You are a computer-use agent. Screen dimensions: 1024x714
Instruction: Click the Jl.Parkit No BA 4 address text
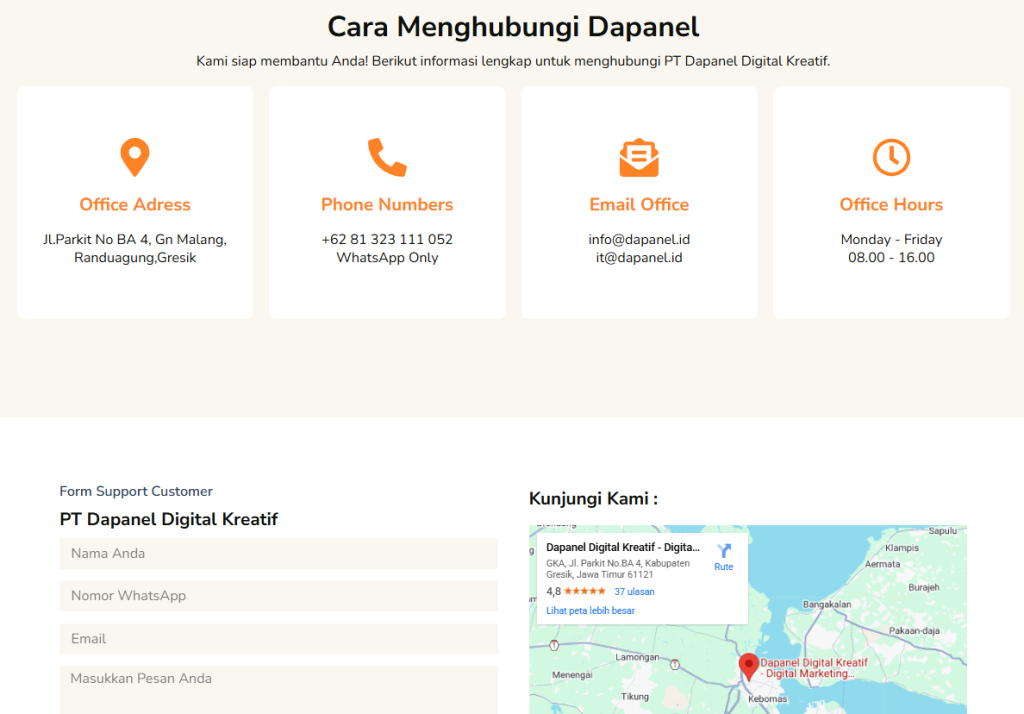tap(135, 248)
